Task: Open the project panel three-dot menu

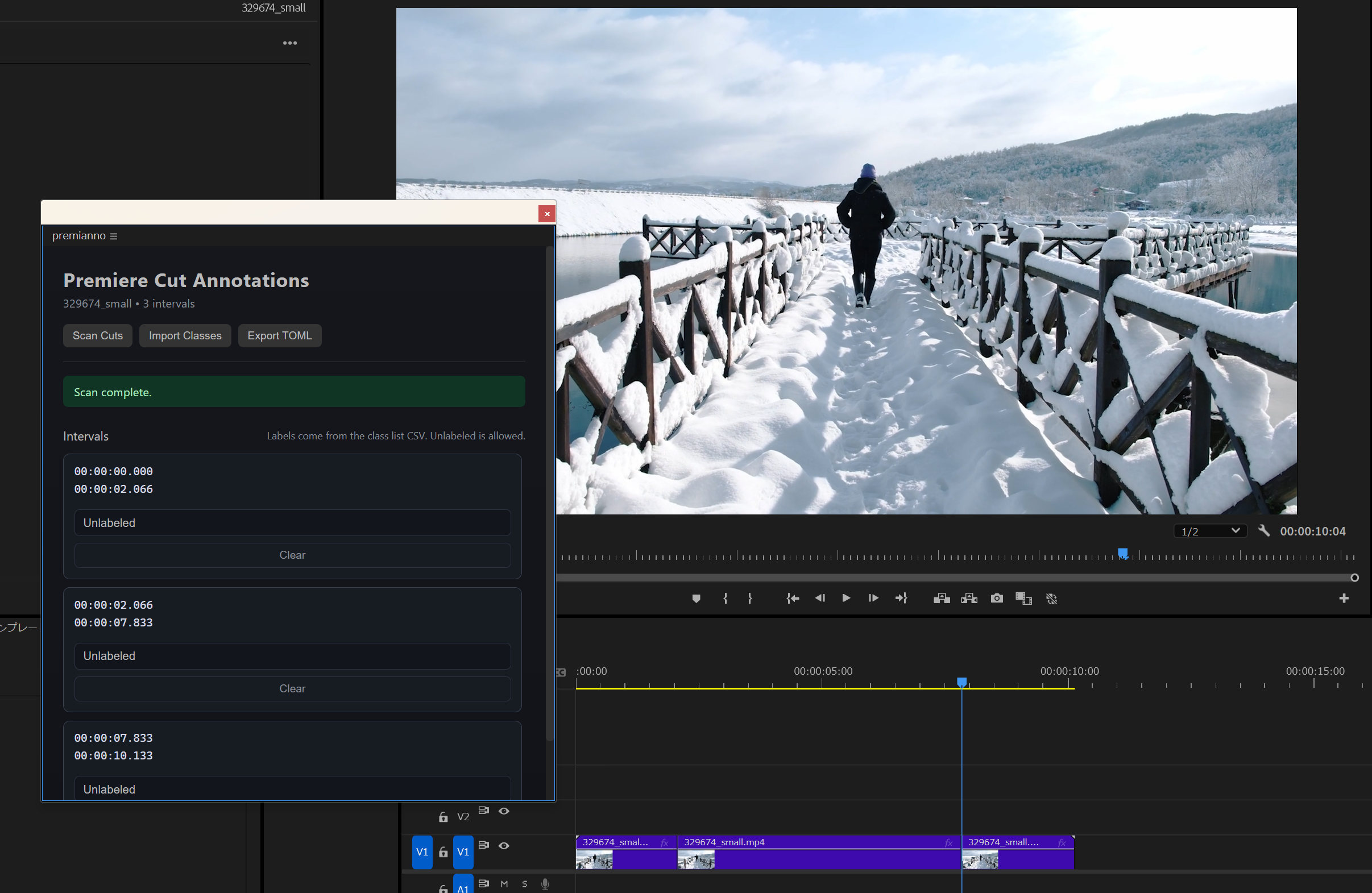Action: [x=290, y=43]
